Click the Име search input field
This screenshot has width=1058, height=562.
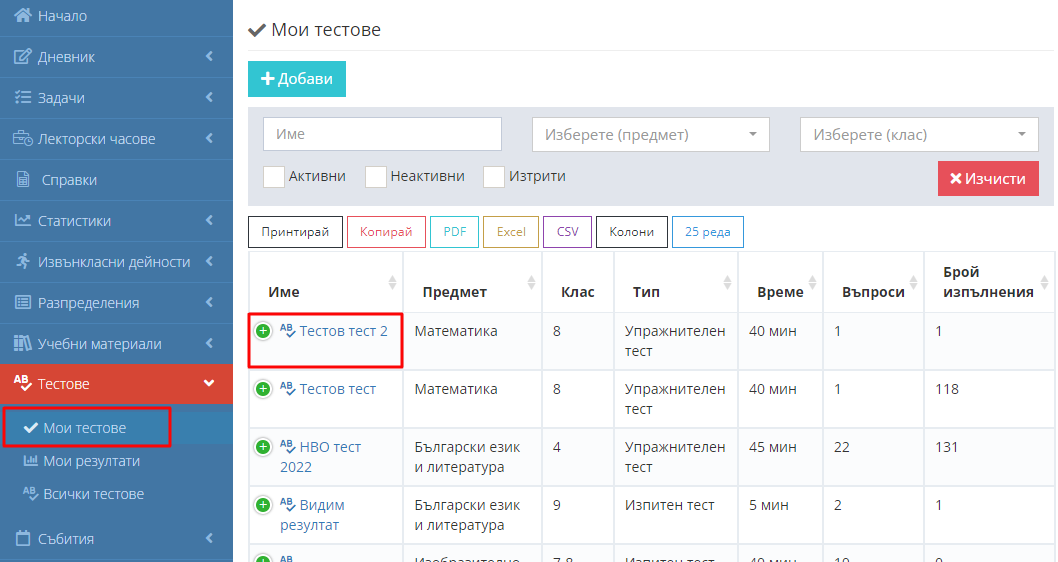click(x=382, y=134)
